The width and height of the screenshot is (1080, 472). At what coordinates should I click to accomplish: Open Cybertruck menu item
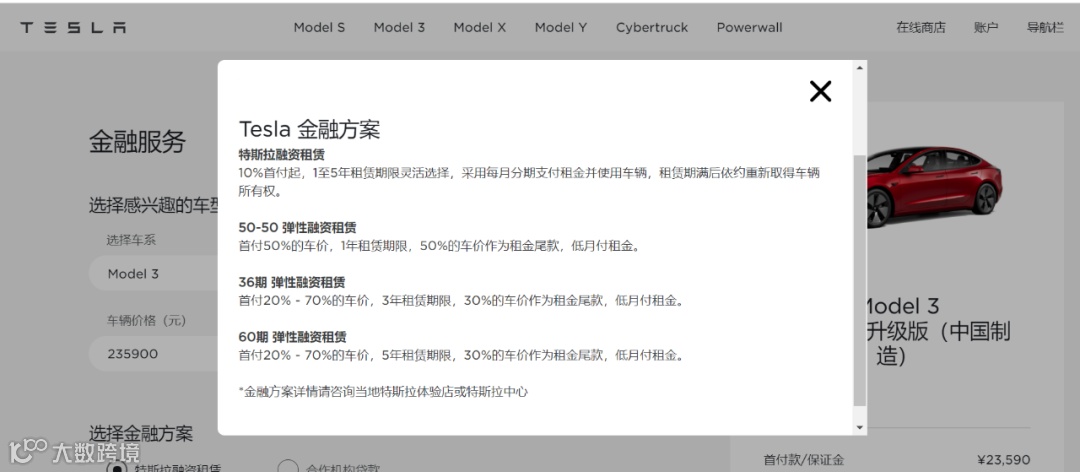[652, 28]
